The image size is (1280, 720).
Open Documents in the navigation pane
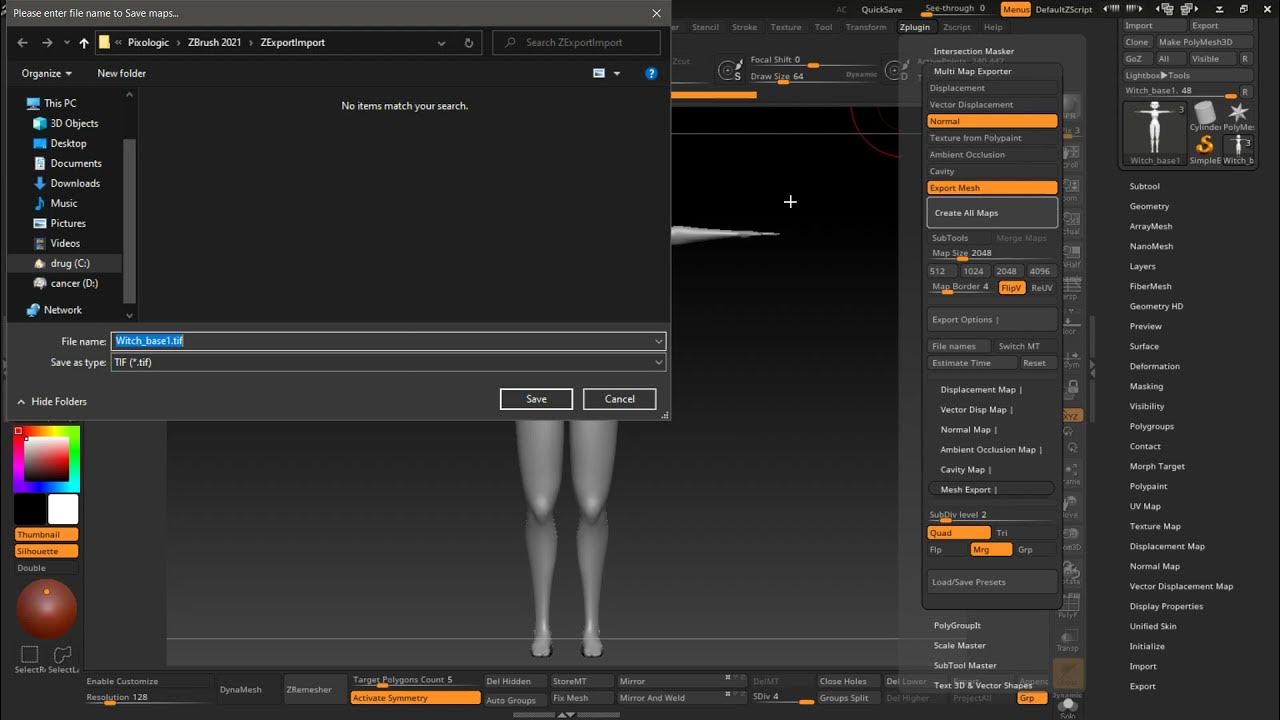pos(76,163)
